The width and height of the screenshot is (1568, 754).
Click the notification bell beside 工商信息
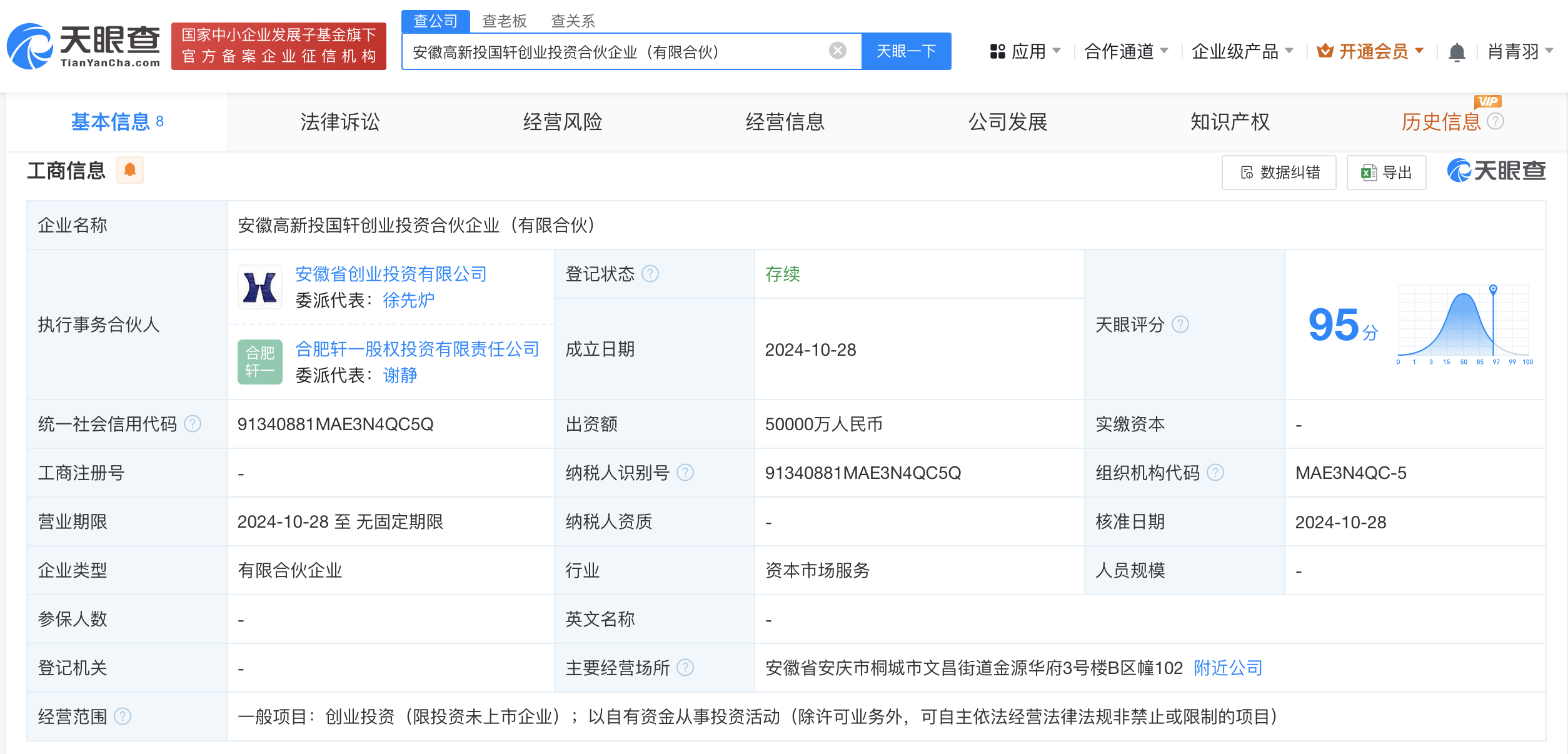click(x=130, y=170)
